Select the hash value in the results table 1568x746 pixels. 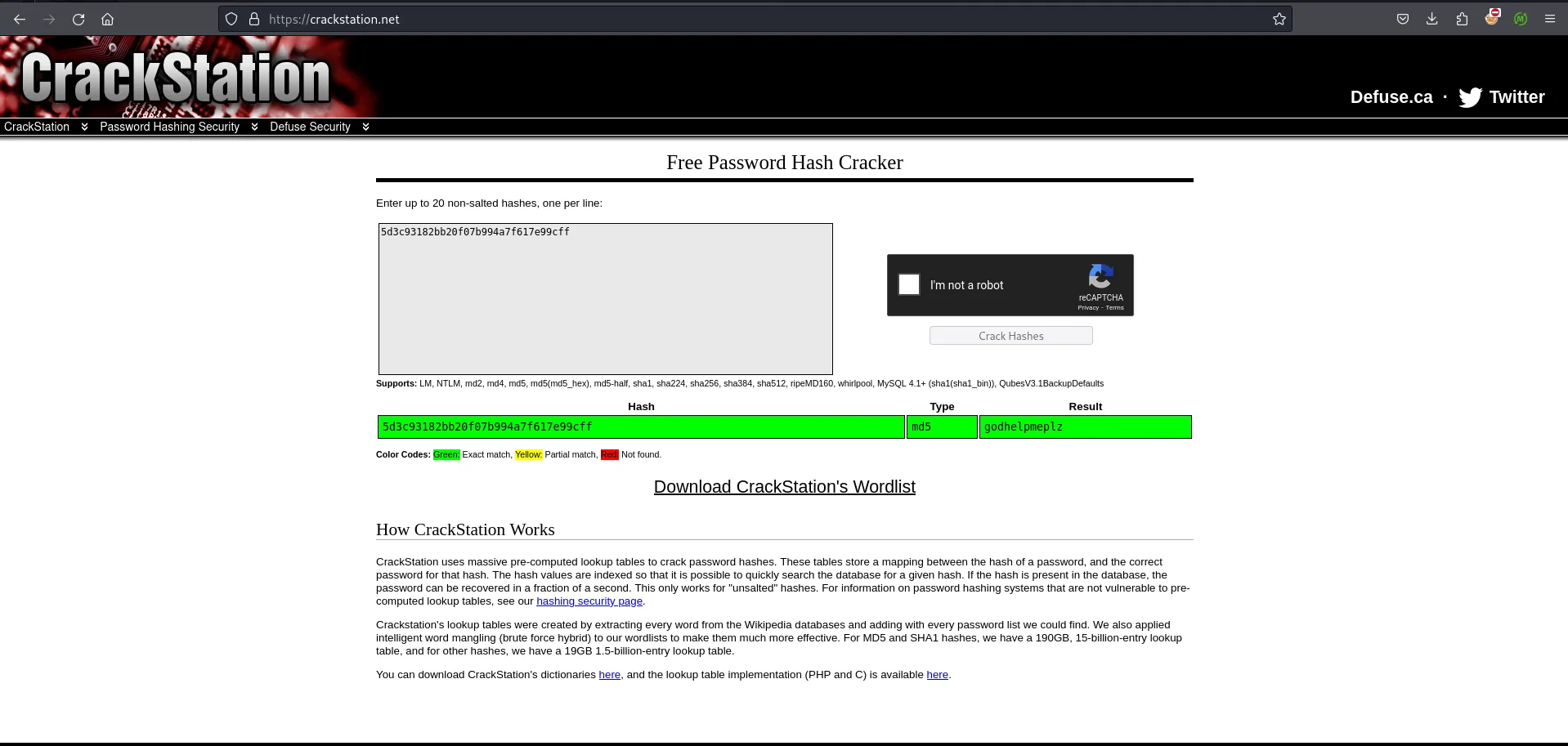(487, 427)
